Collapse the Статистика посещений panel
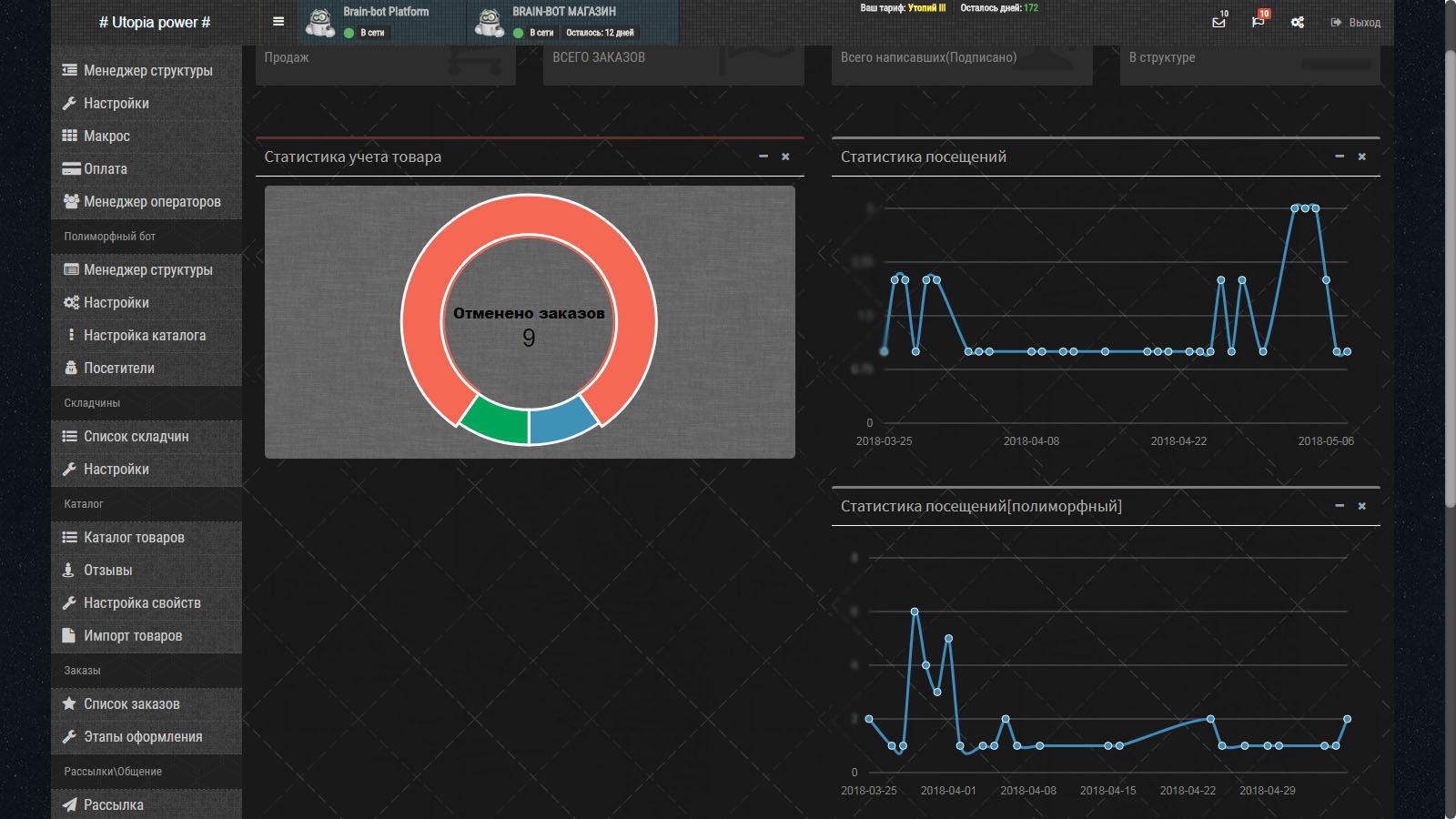The image size is (1456, 819). (1340, 157)
